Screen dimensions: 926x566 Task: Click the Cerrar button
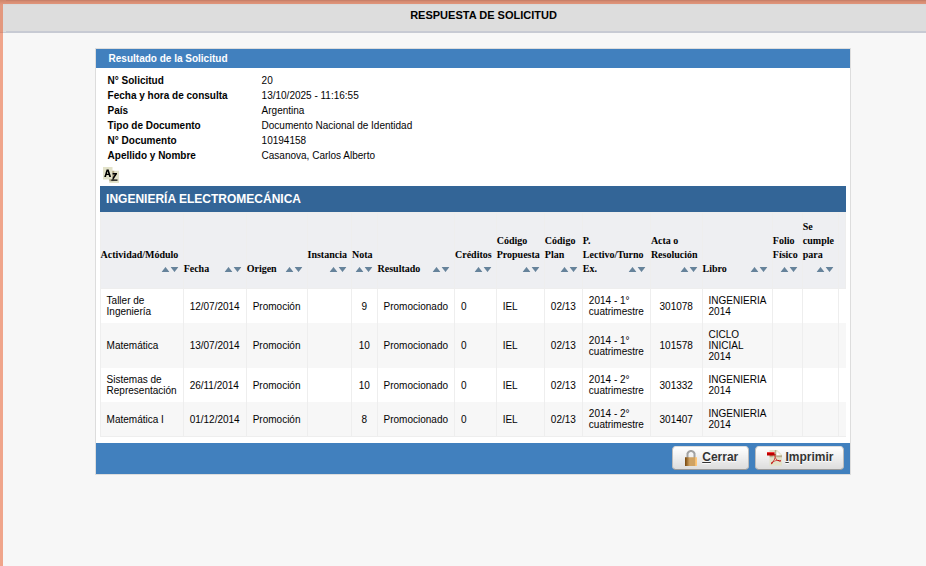point(711,458)
